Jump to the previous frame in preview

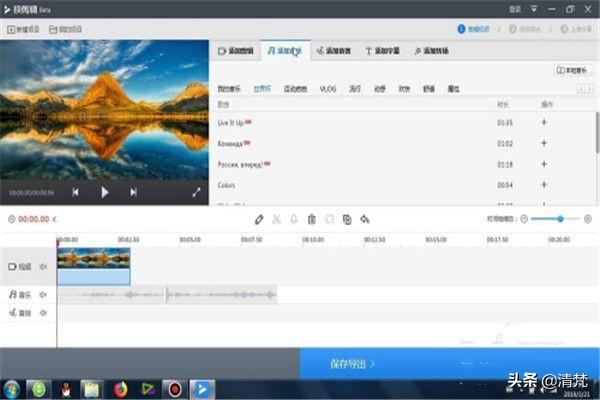[x=75, y=192]
